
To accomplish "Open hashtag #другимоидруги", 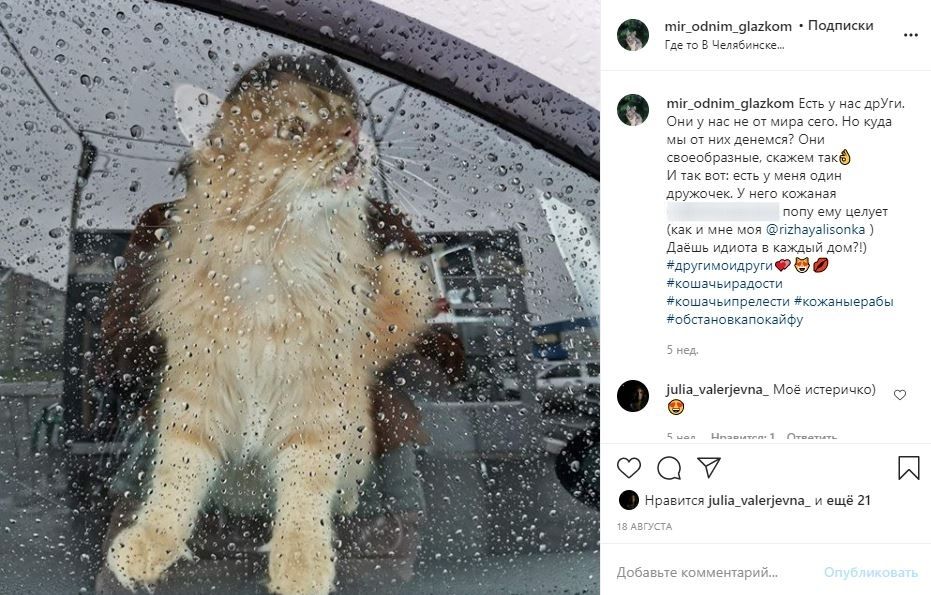I will [720, 265].
